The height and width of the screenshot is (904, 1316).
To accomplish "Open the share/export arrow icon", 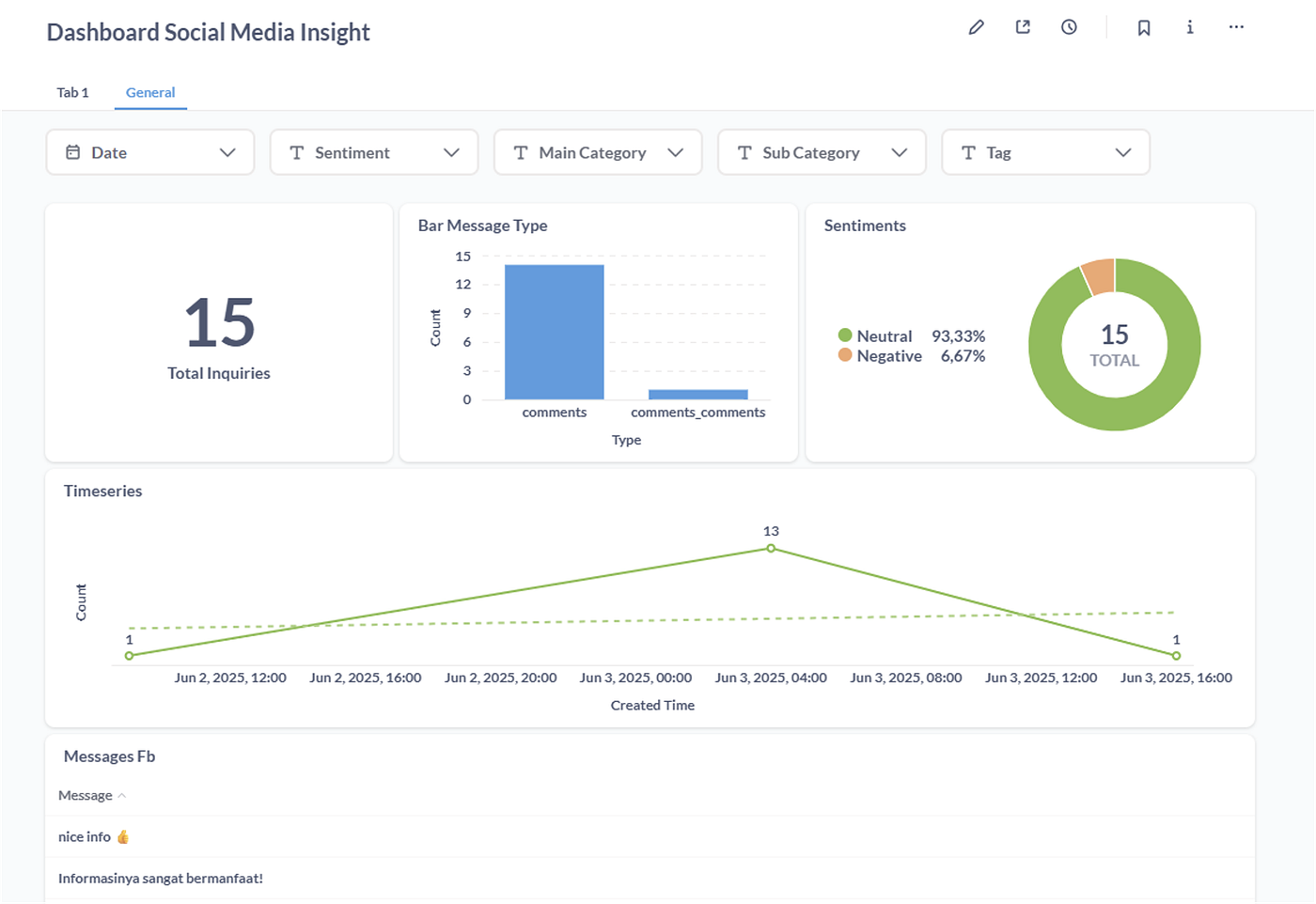I will (1023, 27).
